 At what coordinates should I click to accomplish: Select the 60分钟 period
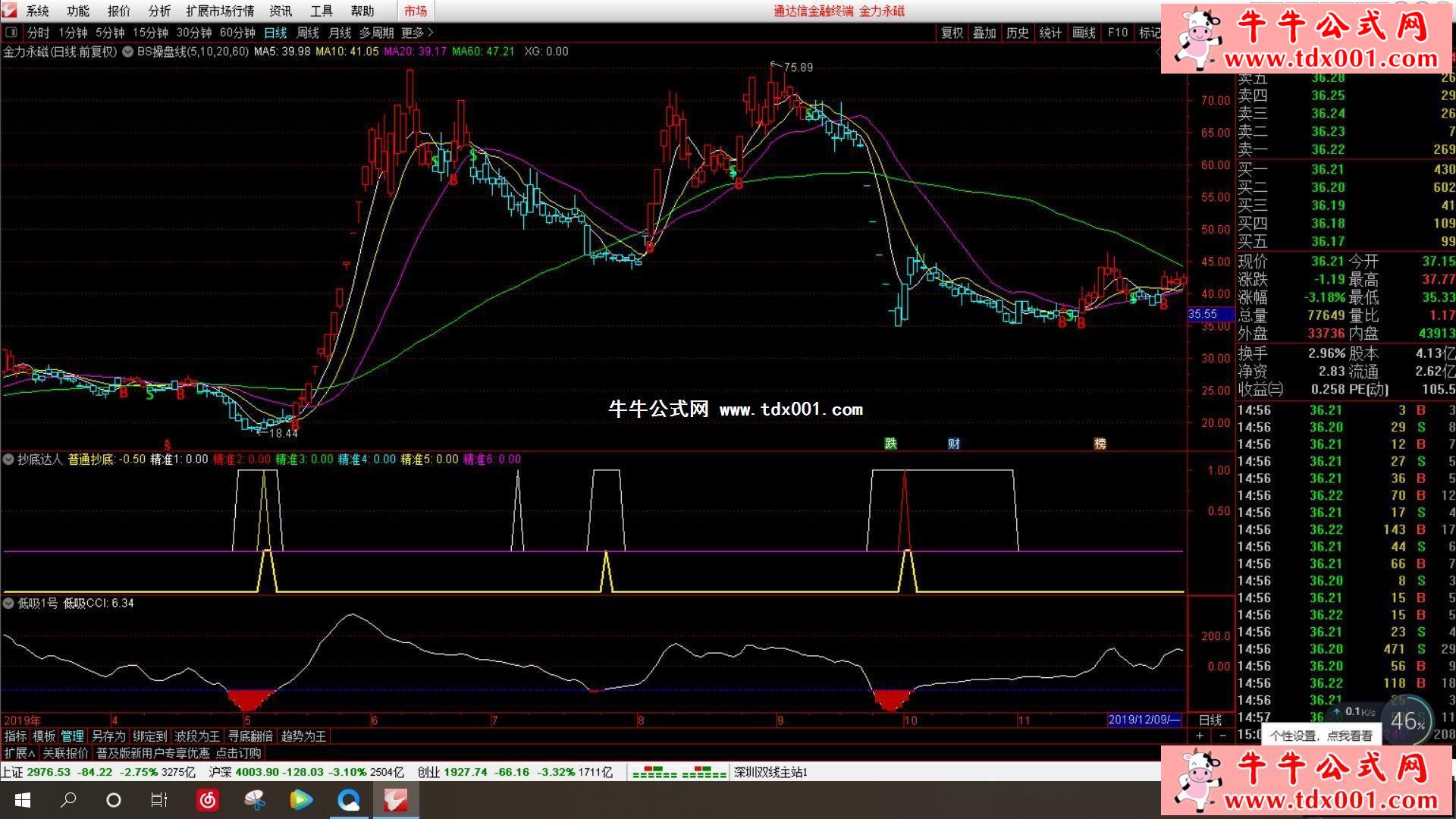pos(237,33)
